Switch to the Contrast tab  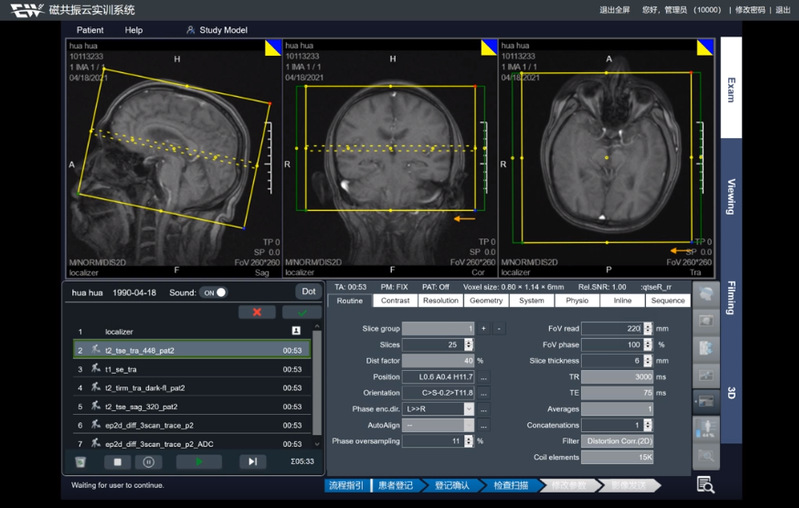395,300
